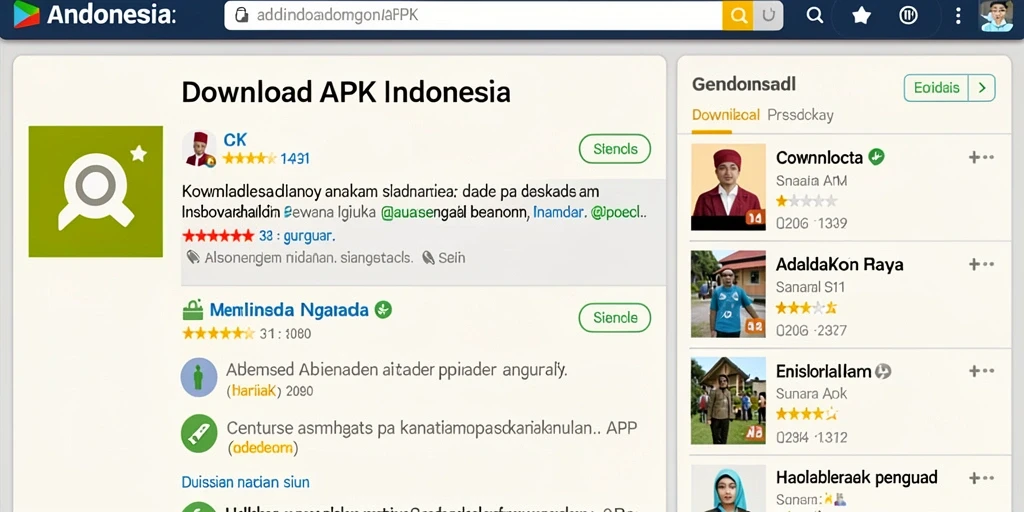Viewport: 1024px width, 512px height.
Task: Open the profile avatar in header
Action: pyautogui.click(x=997, y=16)
